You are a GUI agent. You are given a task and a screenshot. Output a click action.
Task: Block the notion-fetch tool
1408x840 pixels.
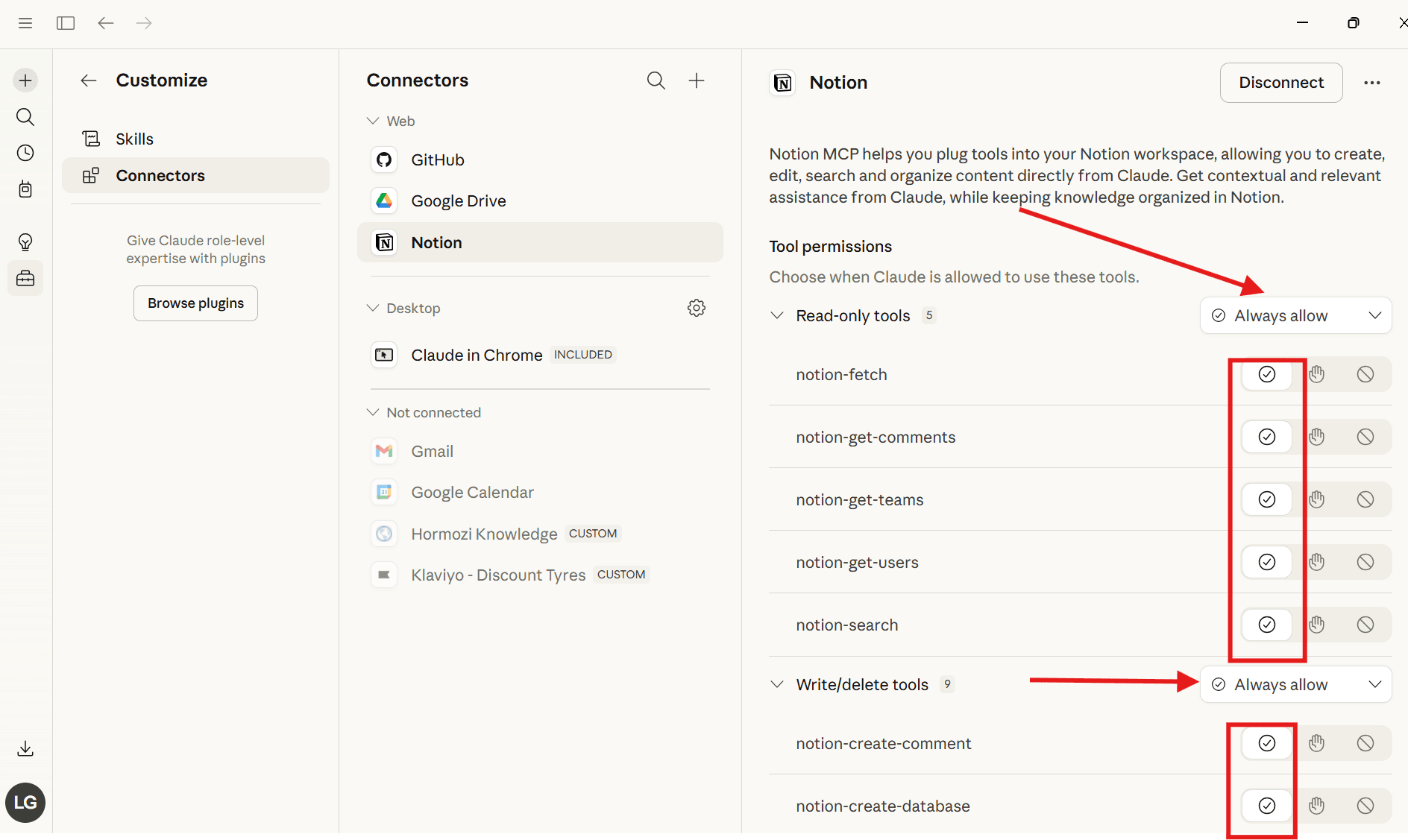click(x=1365, y=375)
